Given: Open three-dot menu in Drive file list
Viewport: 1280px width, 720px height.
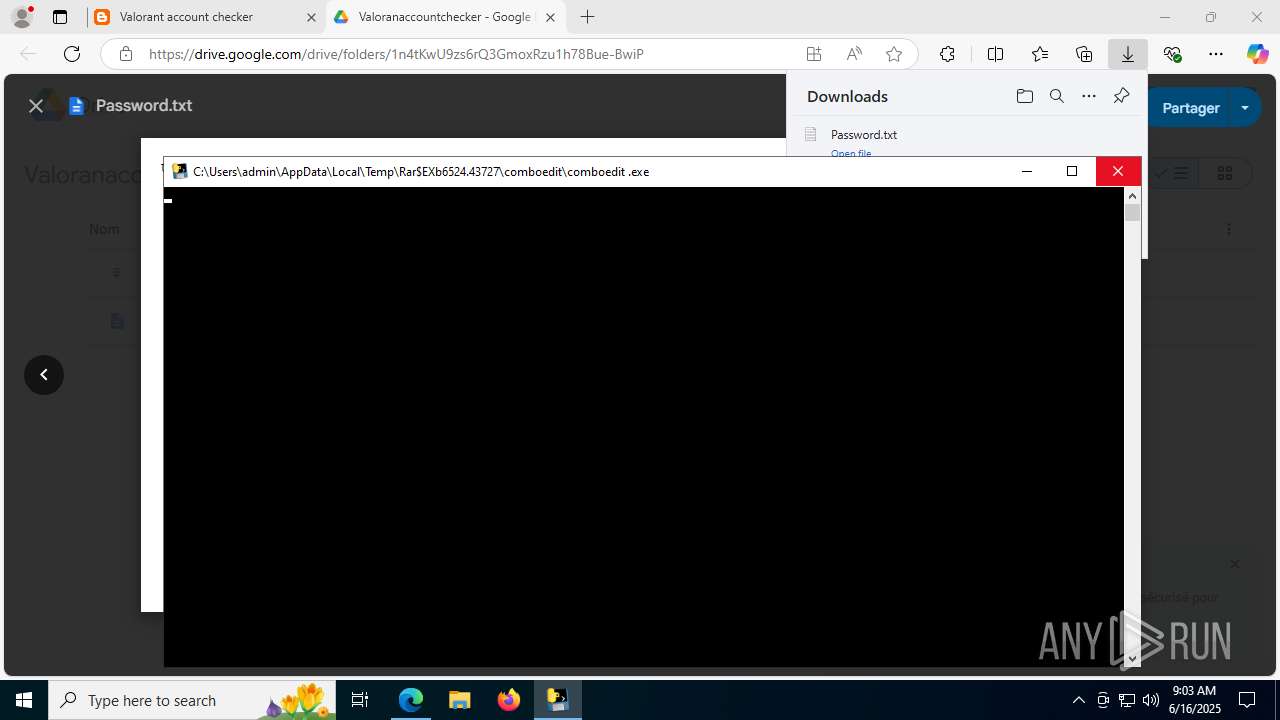Looking at the screenshot, I should coord(1229,229).
